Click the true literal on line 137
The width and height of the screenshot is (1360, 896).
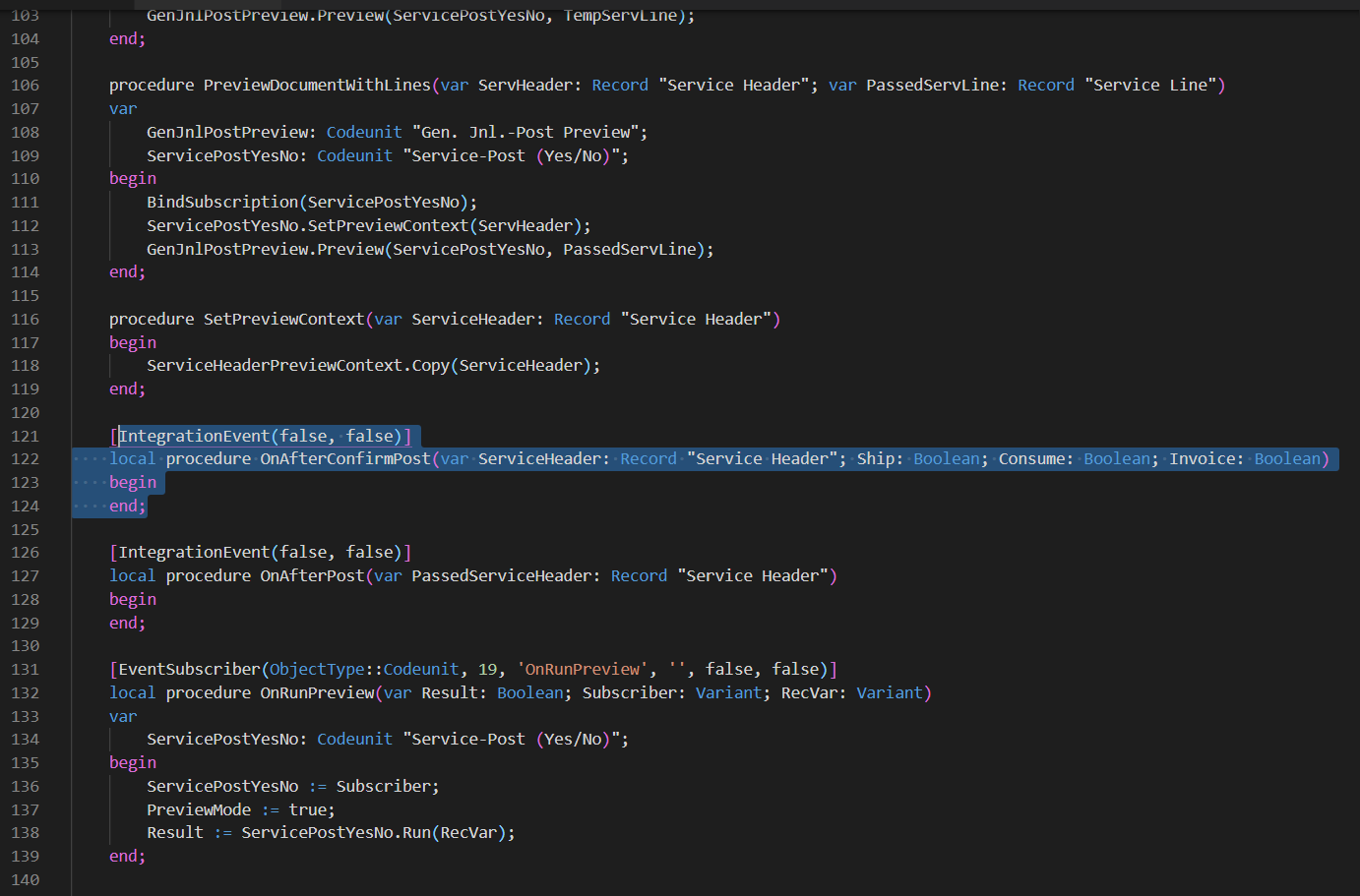309,808
